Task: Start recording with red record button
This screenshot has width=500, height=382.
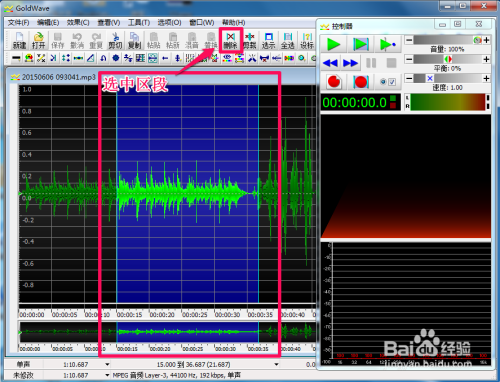Action: [334, 82]
